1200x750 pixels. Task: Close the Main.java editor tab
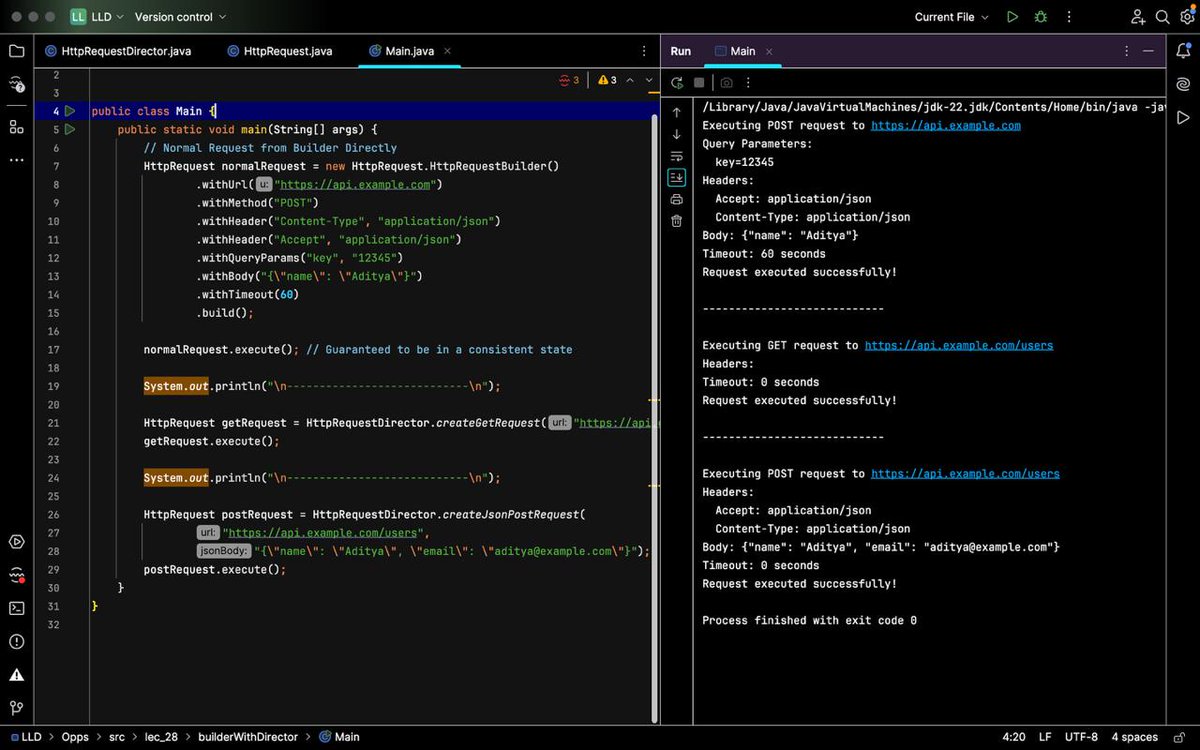click(x=447, y=51)
